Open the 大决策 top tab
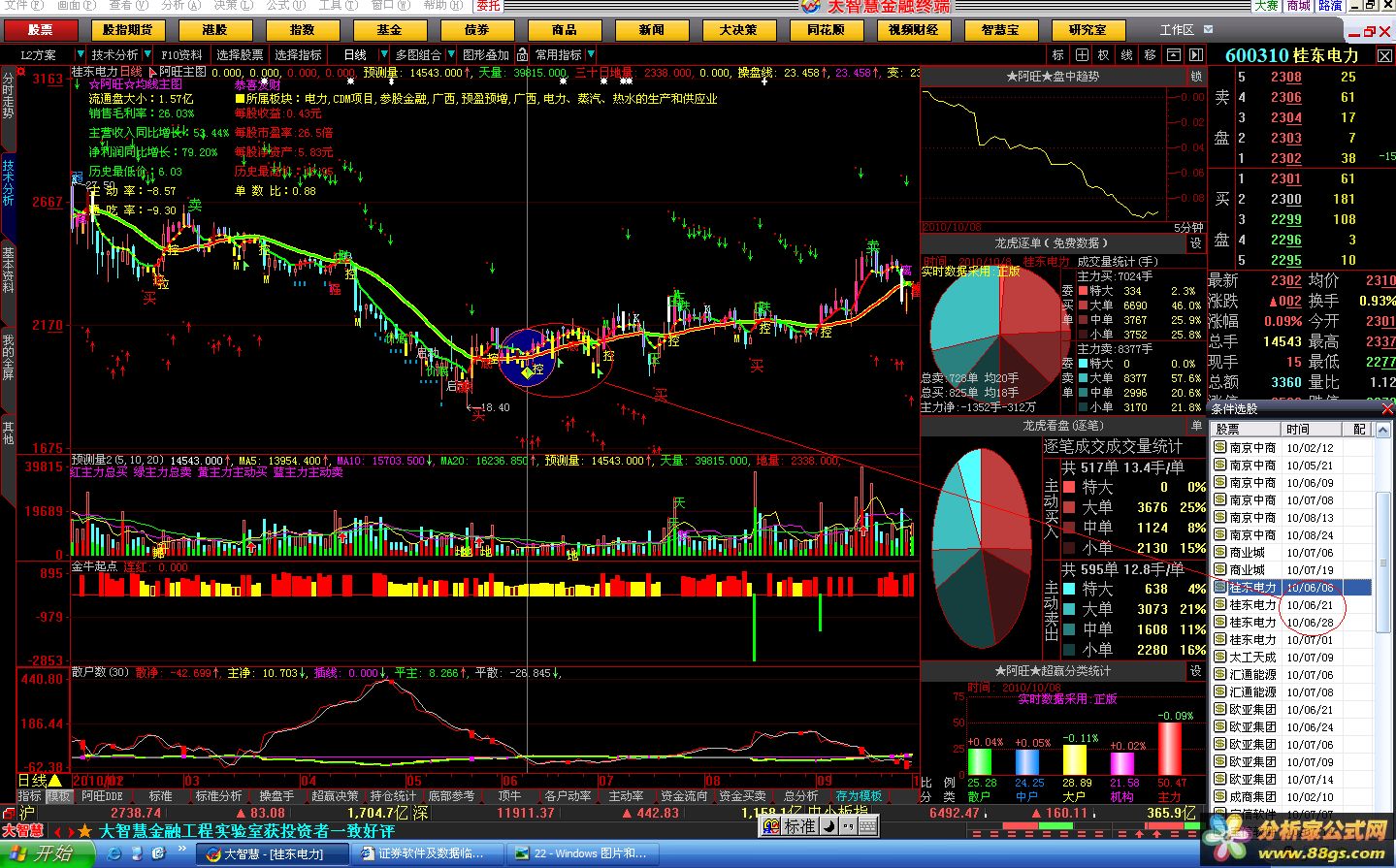 (x=738, y=30)
